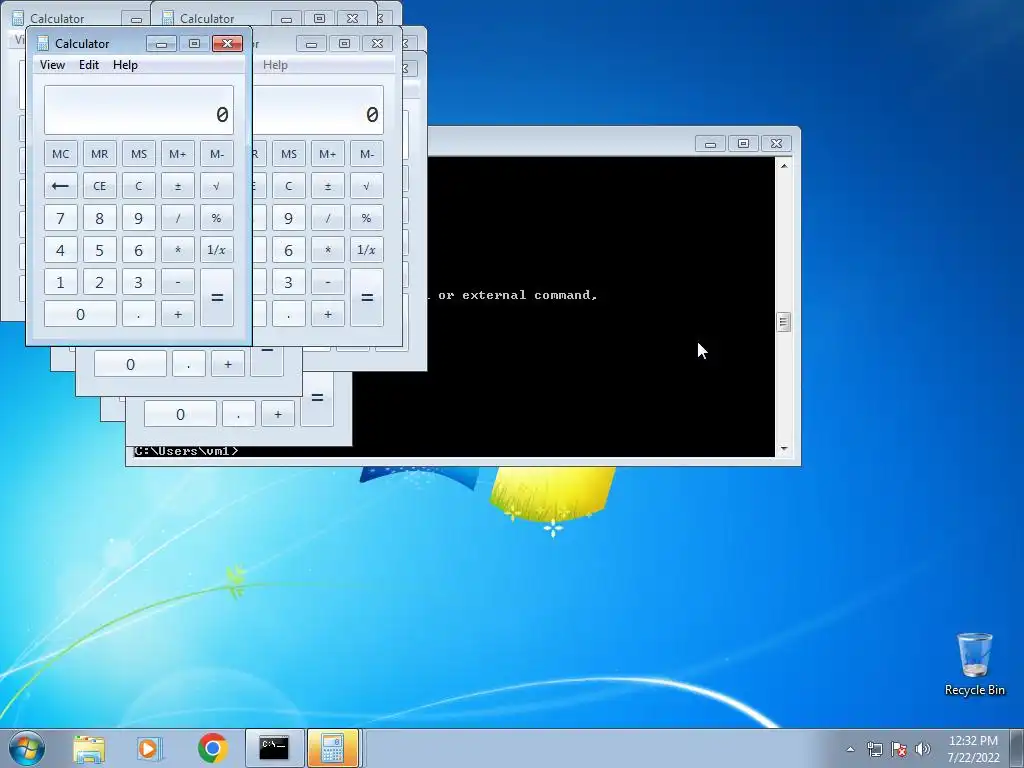Click the volume speaker tray icon

[x=923, y=749]
